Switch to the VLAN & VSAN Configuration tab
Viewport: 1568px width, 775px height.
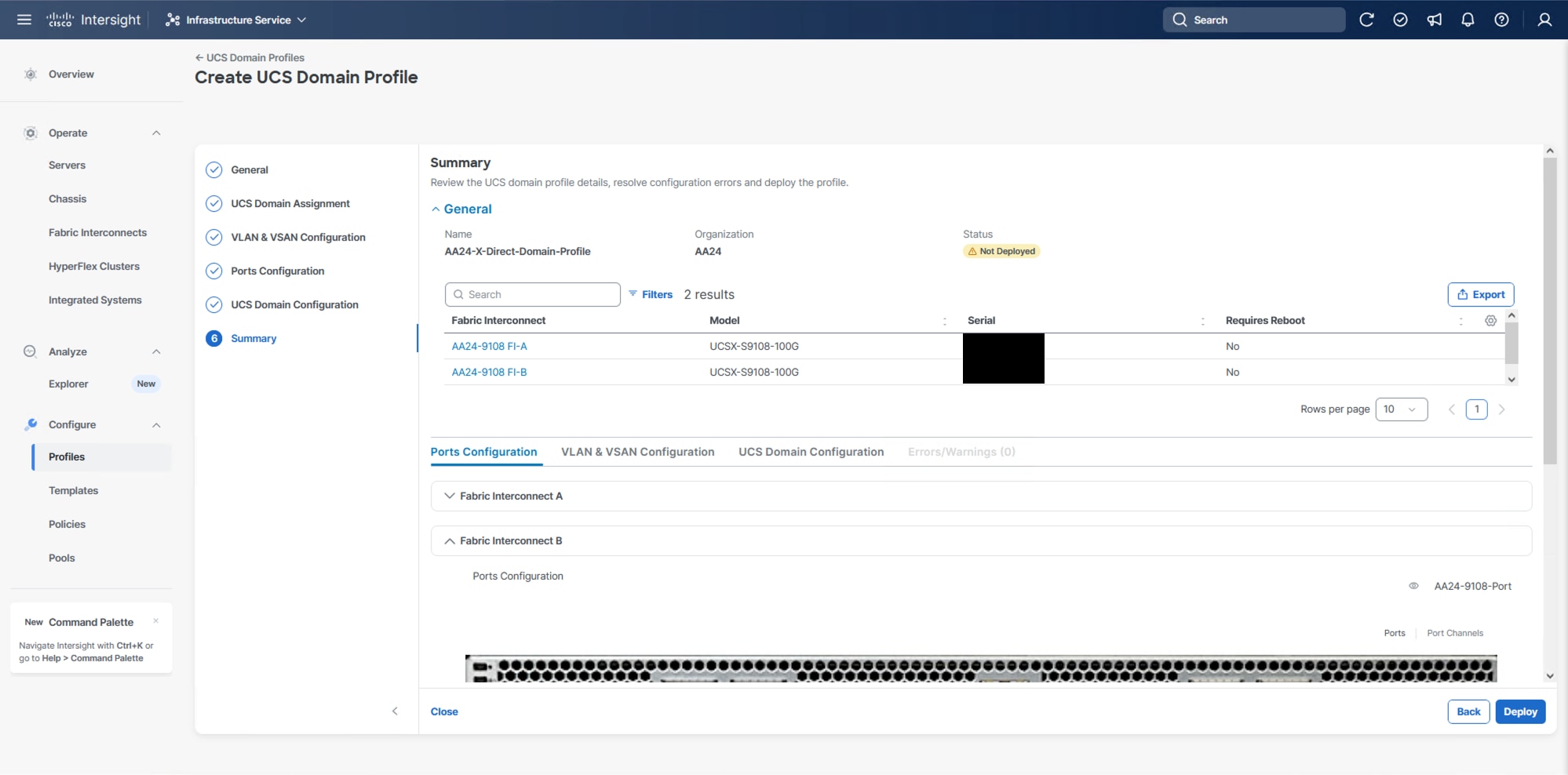point(637,452)
